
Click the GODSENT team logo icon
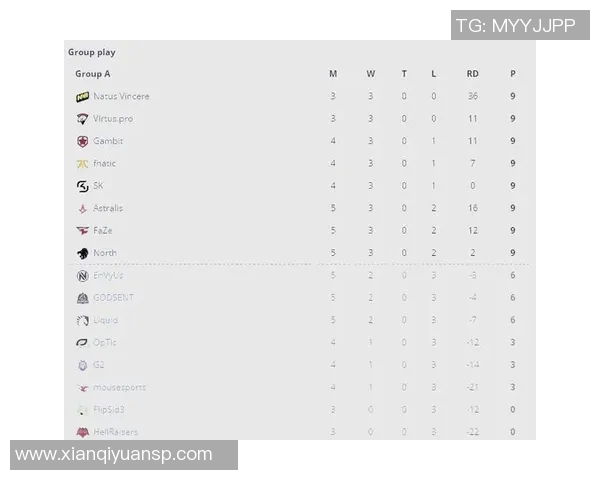[x=83, y=298]
